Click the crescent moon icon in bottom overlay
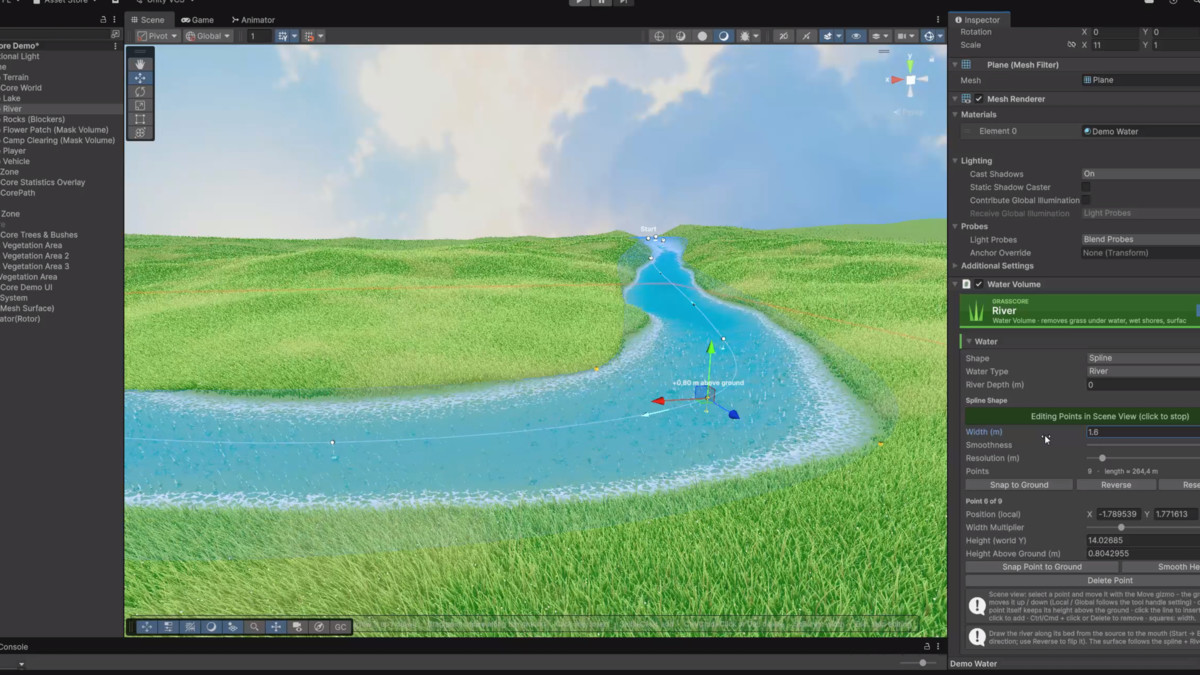 [x=211, y=627]
